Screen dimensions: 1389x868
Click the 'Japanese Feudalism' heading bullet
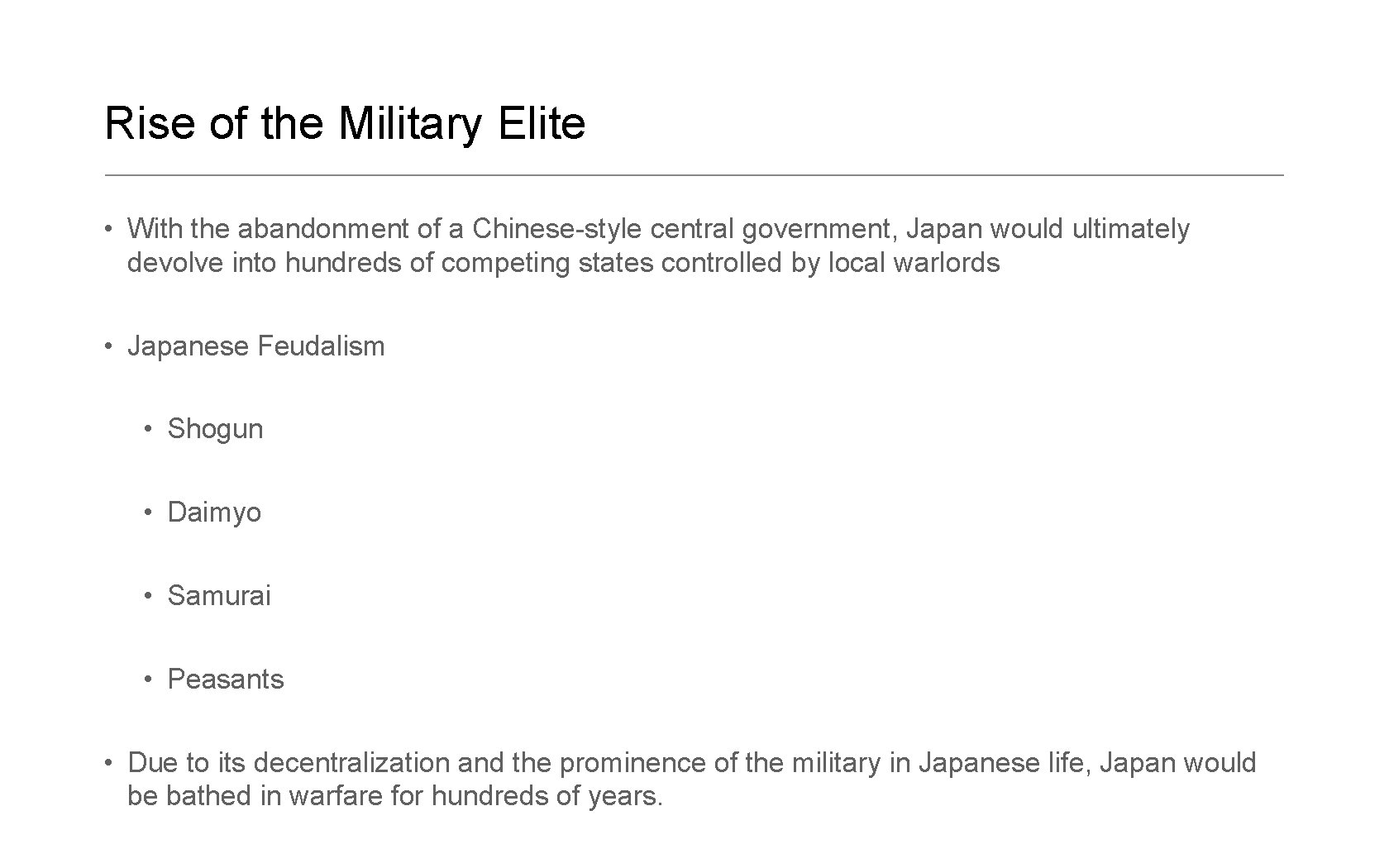pyautogui.click(x=256, y=346)
